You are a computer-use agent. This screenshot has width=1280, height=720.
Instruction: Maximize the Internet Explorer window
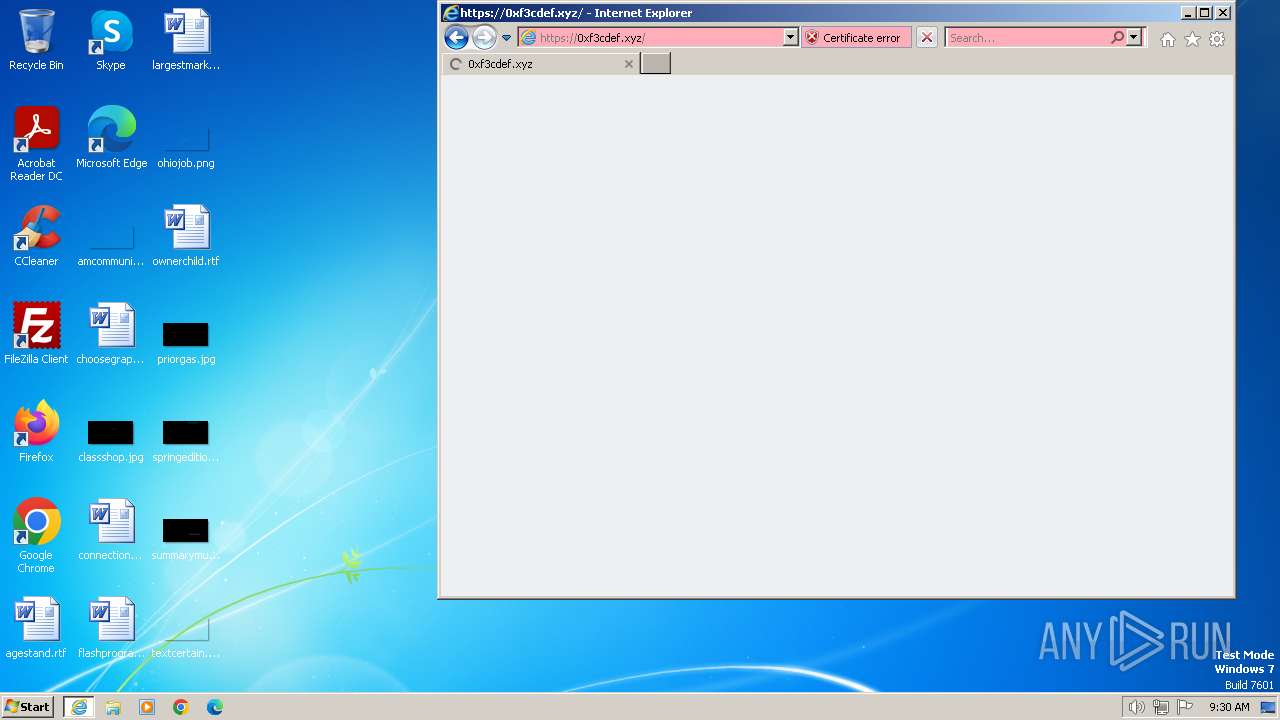click(1205, 13)
